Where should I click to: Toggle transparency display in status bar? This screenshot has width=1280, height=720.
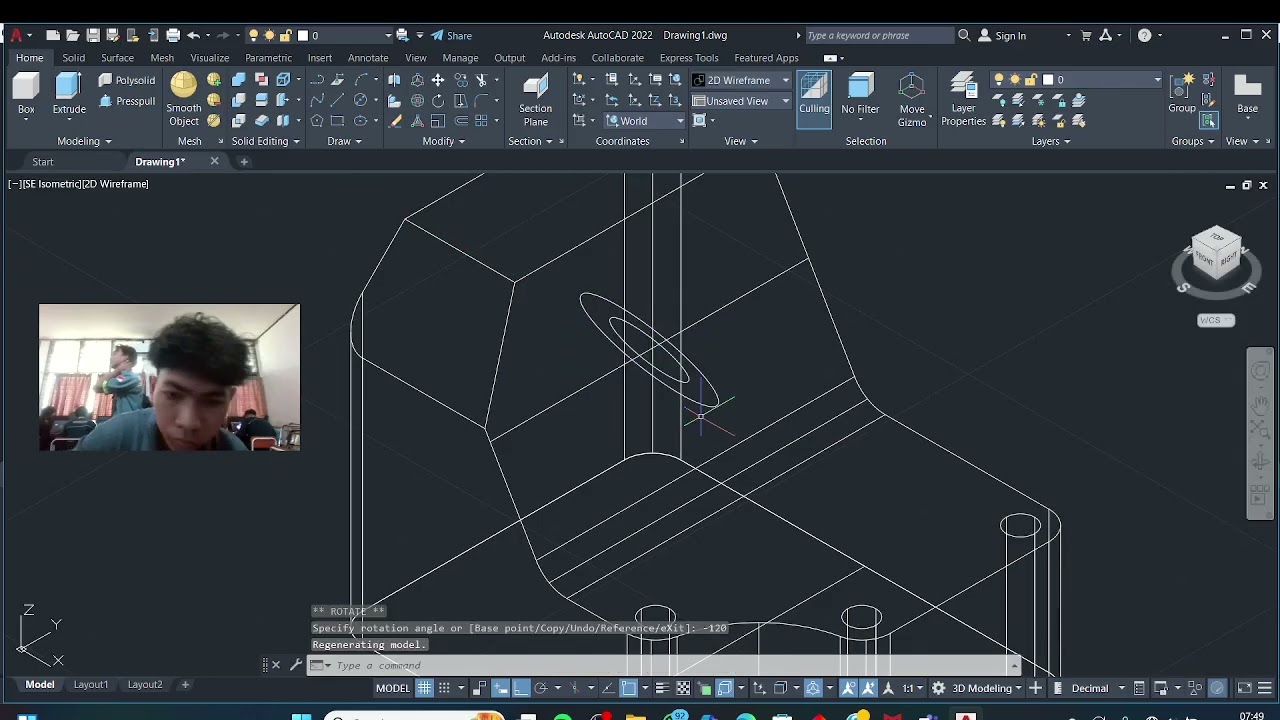tap(683, 688)
